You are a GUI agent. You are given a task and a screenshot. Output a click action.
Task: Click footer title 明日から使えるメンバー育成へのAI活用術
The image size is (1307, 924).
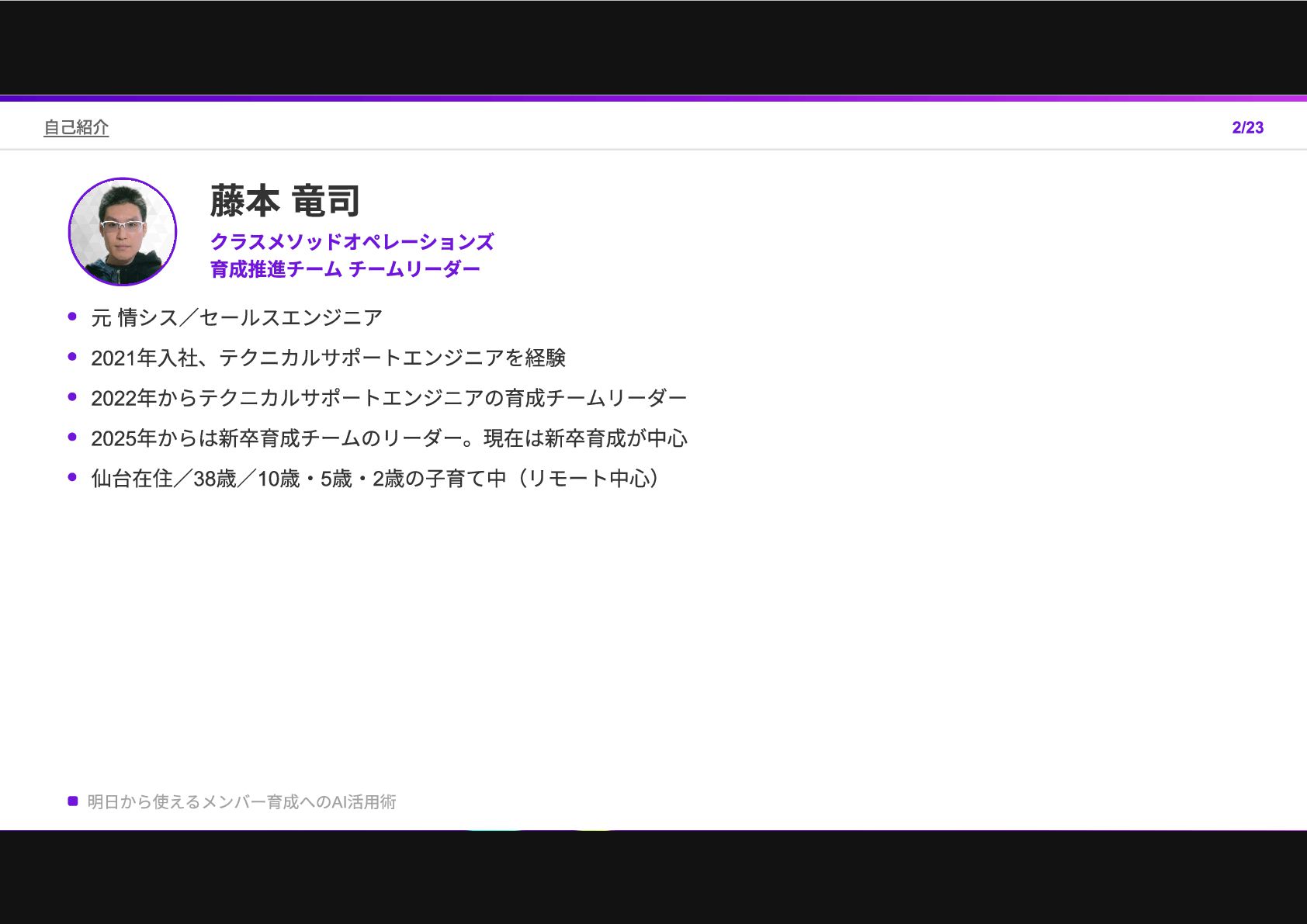241,801
